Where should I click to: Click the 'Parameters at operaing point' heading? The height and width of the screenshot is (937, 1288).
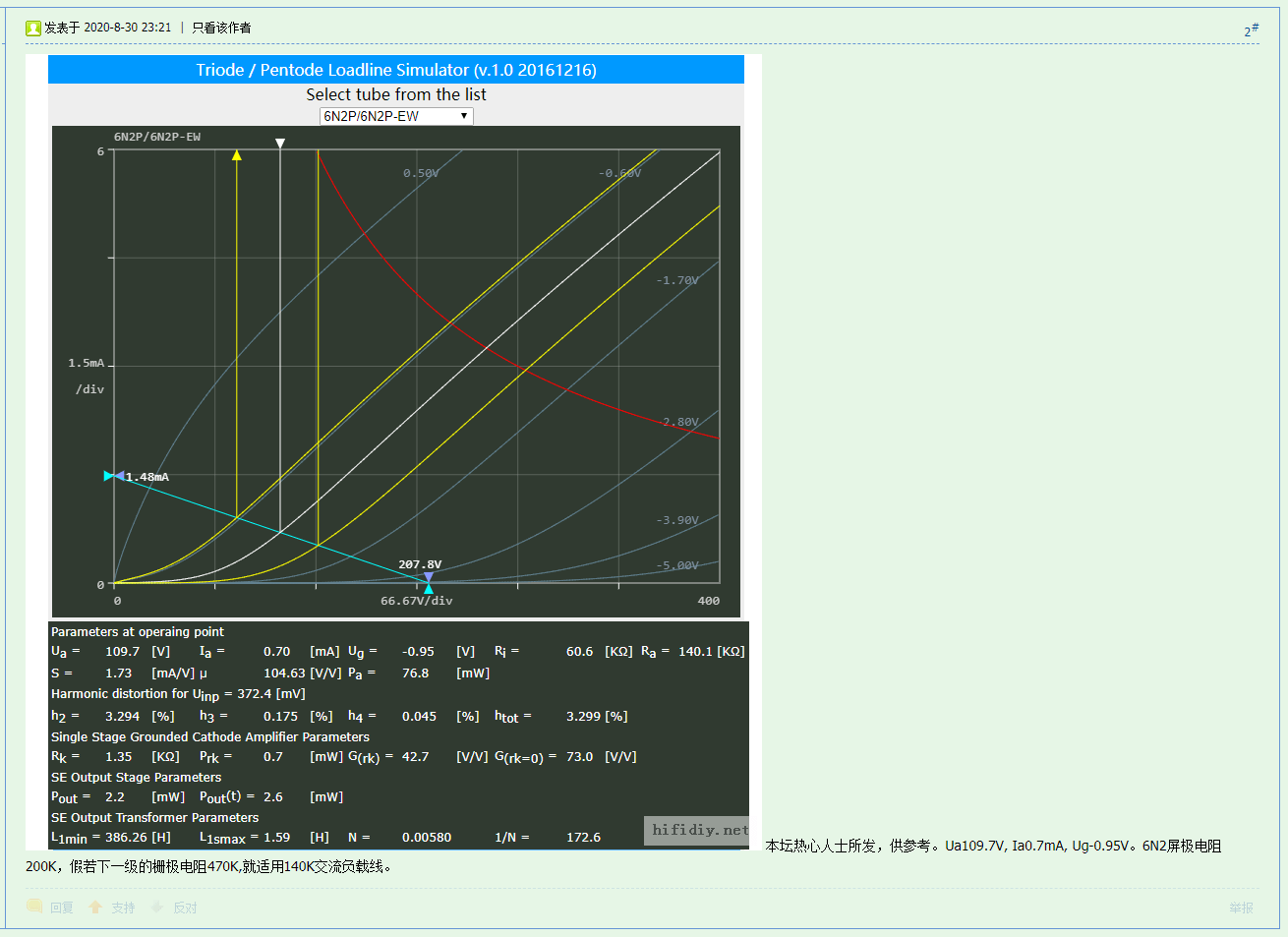coord(138,632)
